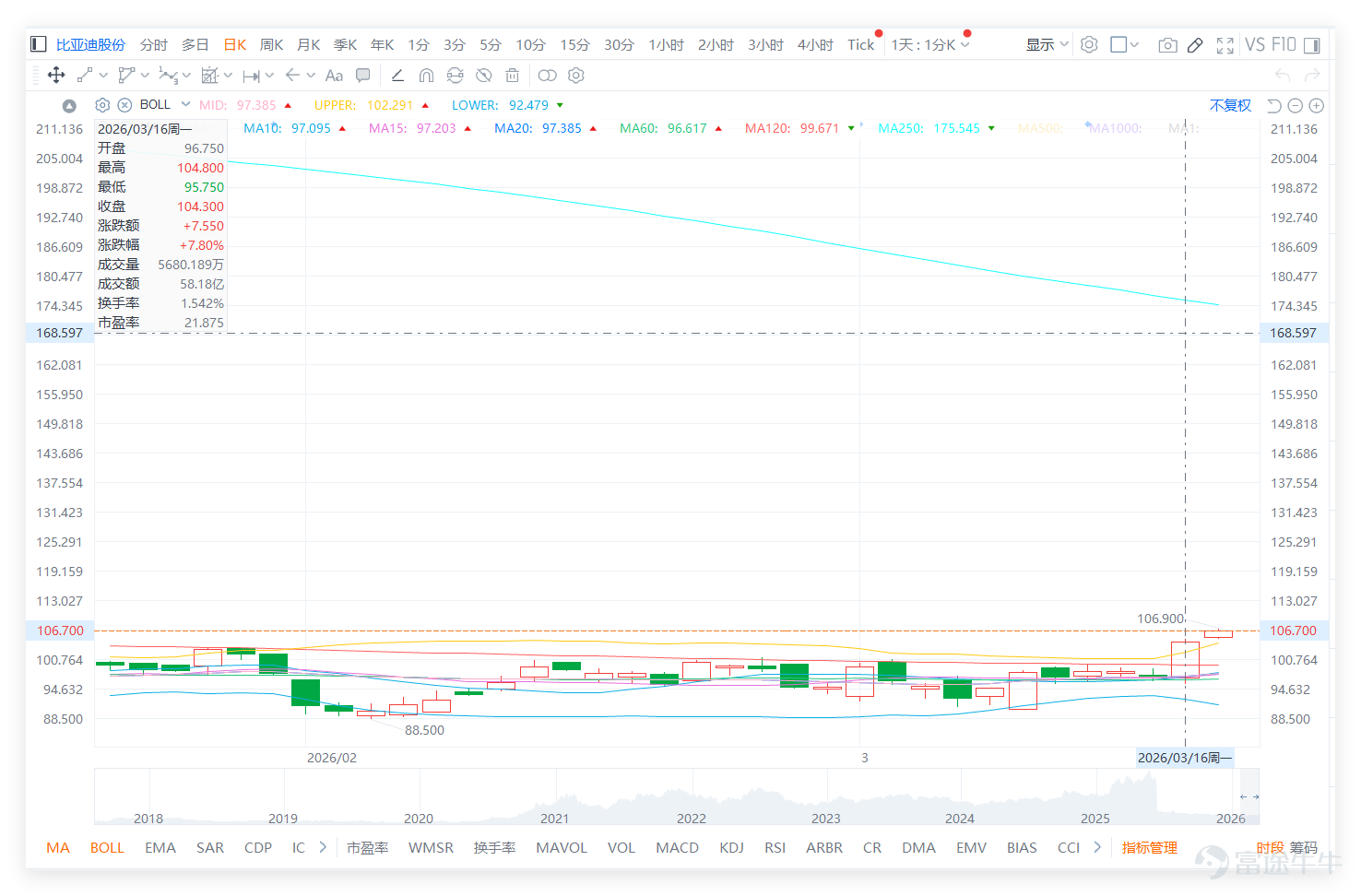Enable the RSI sub indicator
The width and height of the screenshot is (1361, 896).
[775, 847]
